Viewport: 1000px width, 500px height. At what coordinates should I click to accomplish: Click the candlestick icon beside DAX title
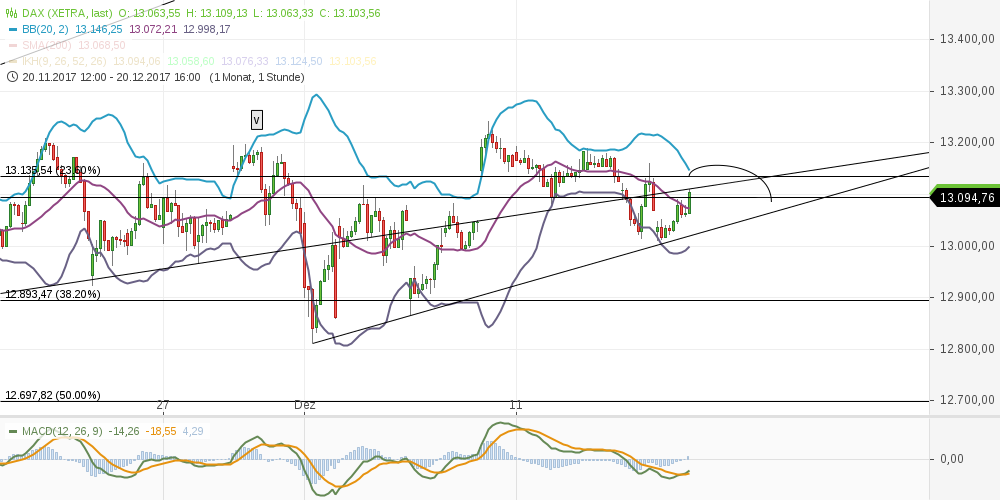pyautogui.click(x=11, y=13)
